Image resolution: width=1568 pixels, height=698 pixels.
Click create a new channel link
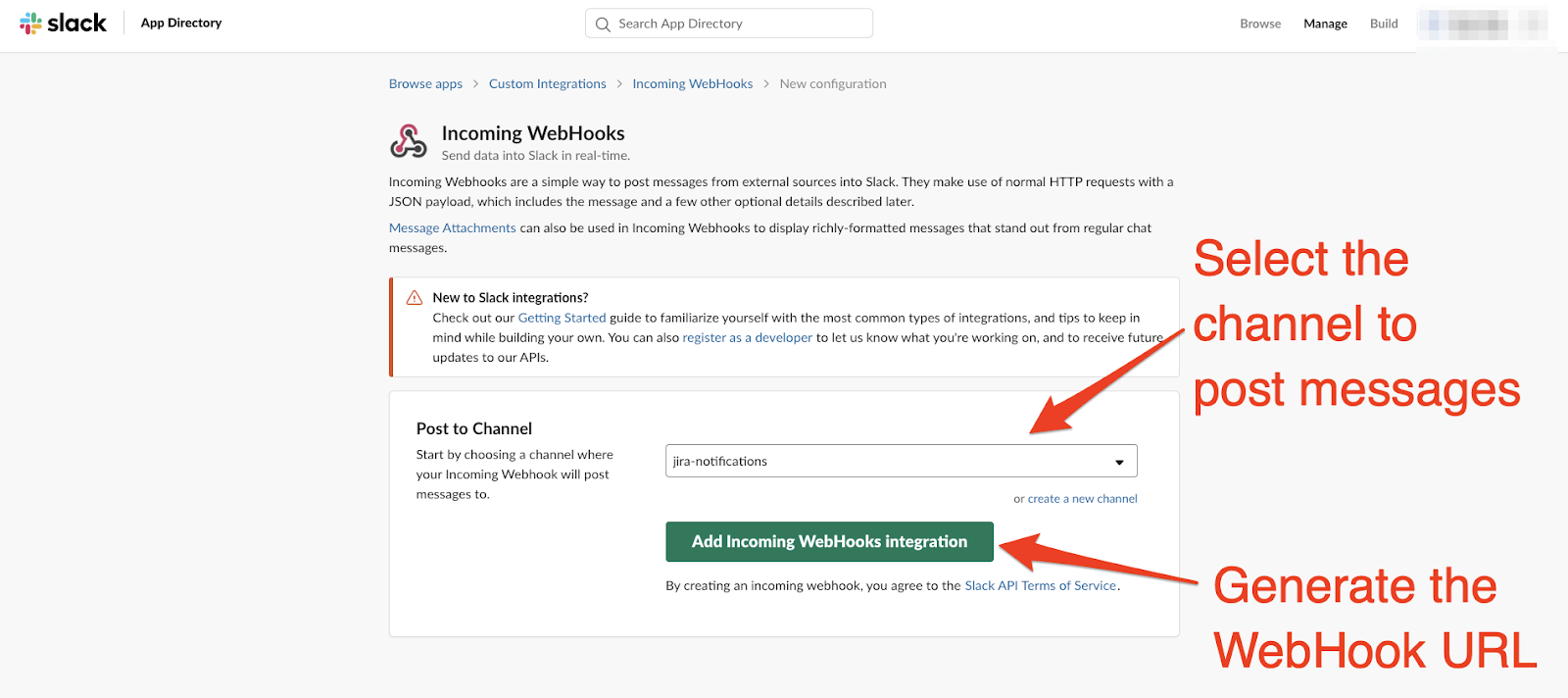[x=1083, y=499]
